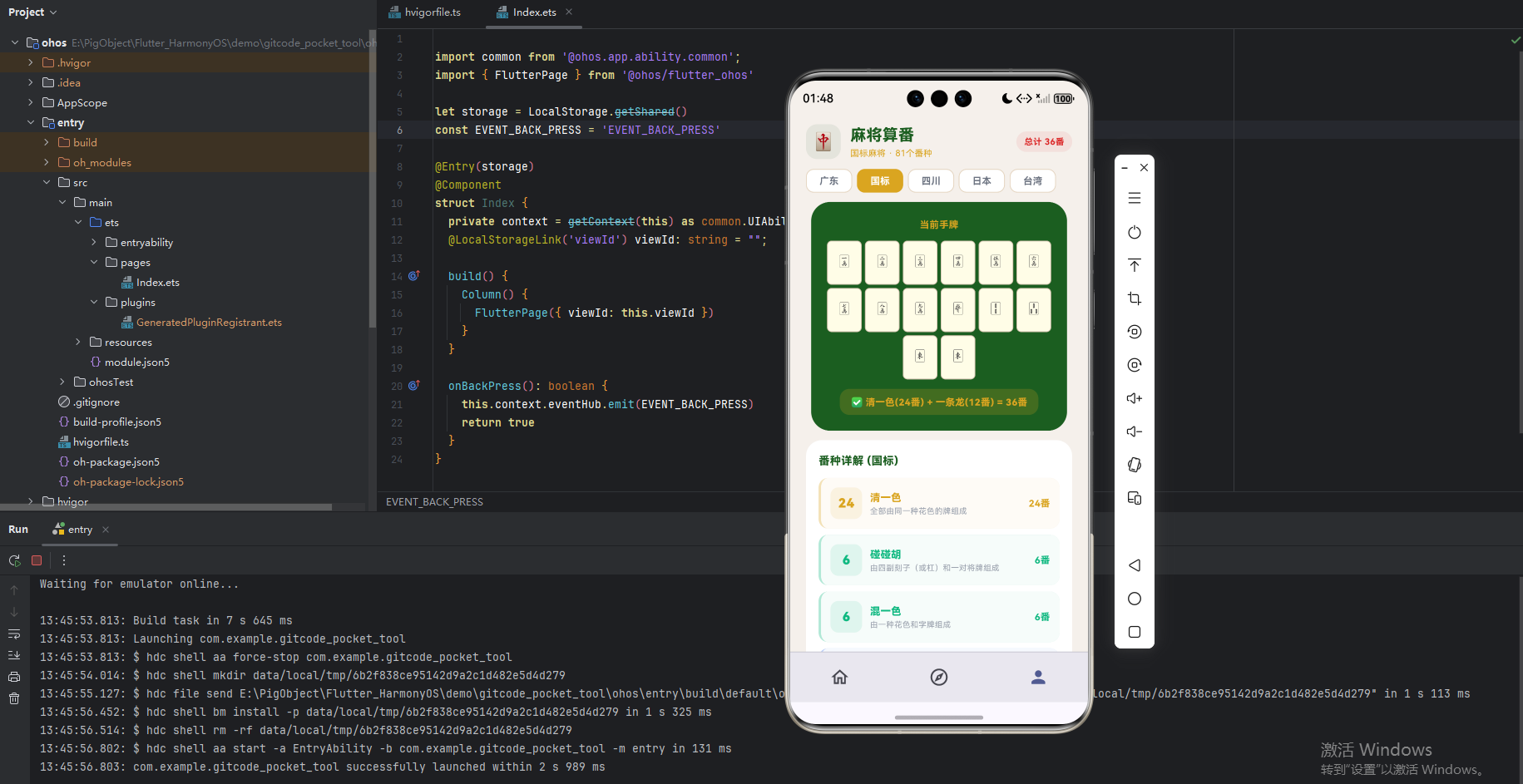This screenshot has width=1523, height=784.
Task: Click the emulator power button
Action: tap(1135, 232)
